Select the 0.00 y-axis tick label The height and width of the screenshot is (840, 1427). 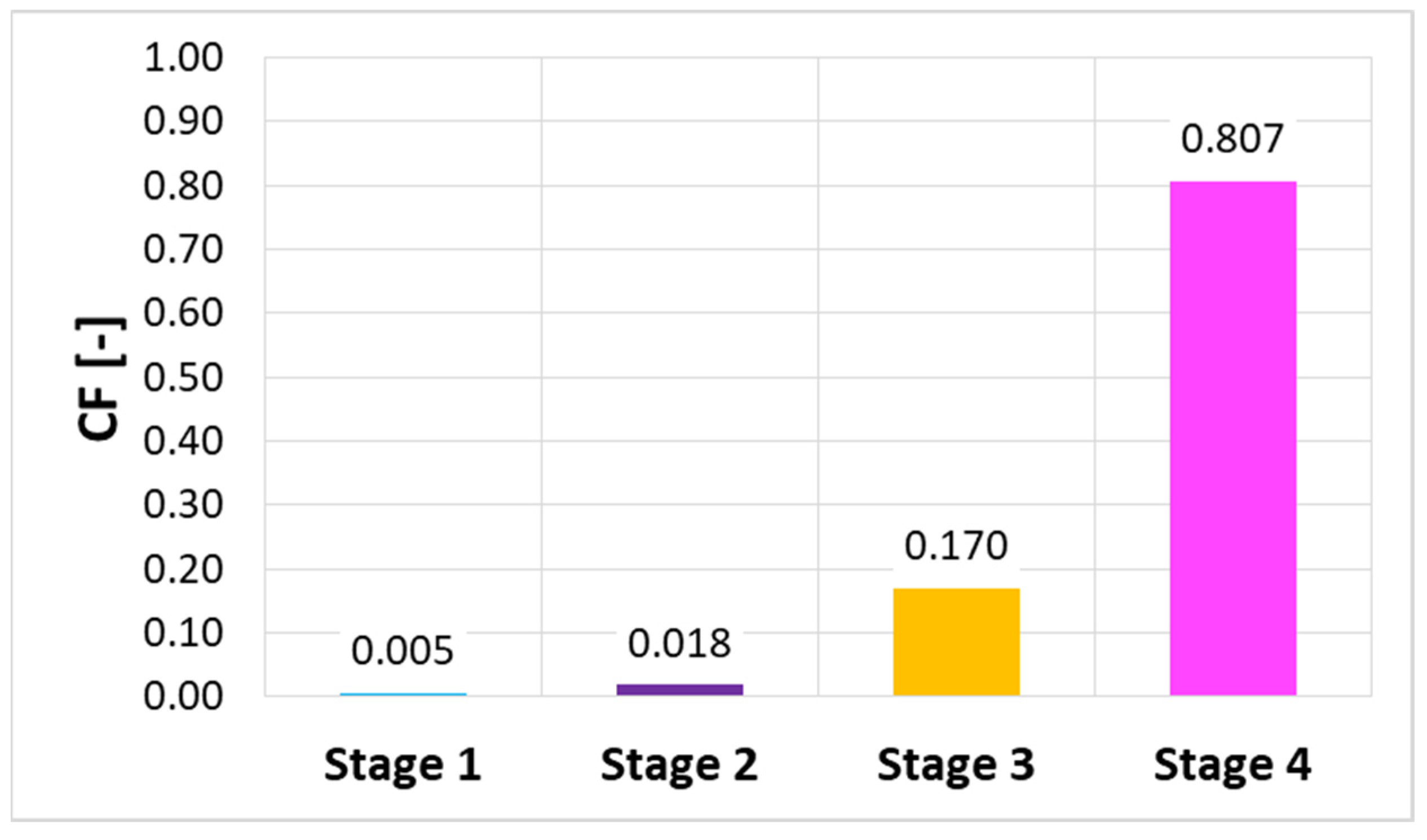pos(183,697)
